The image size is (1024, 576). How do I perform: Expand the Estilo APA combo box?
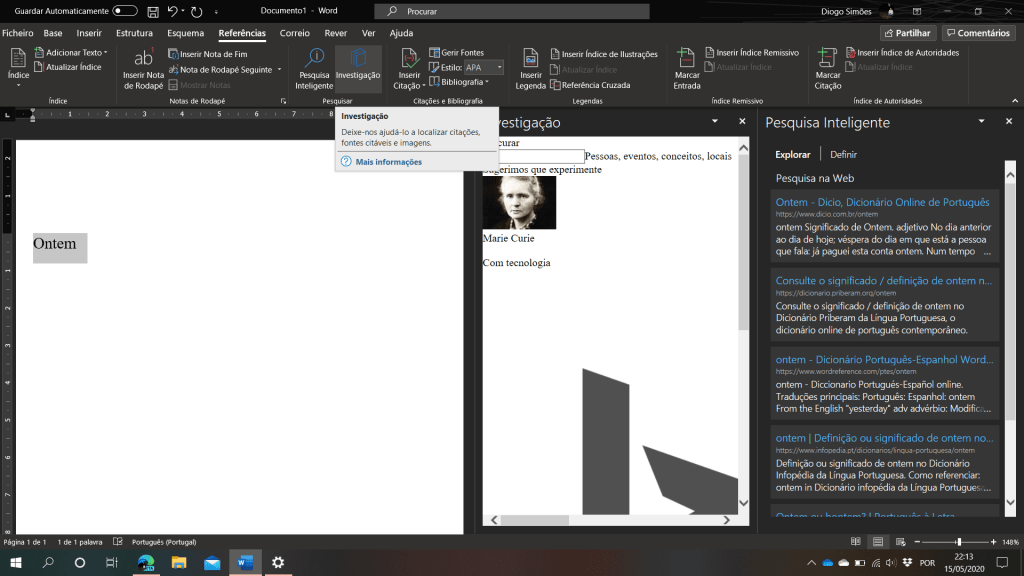[498, 67]
